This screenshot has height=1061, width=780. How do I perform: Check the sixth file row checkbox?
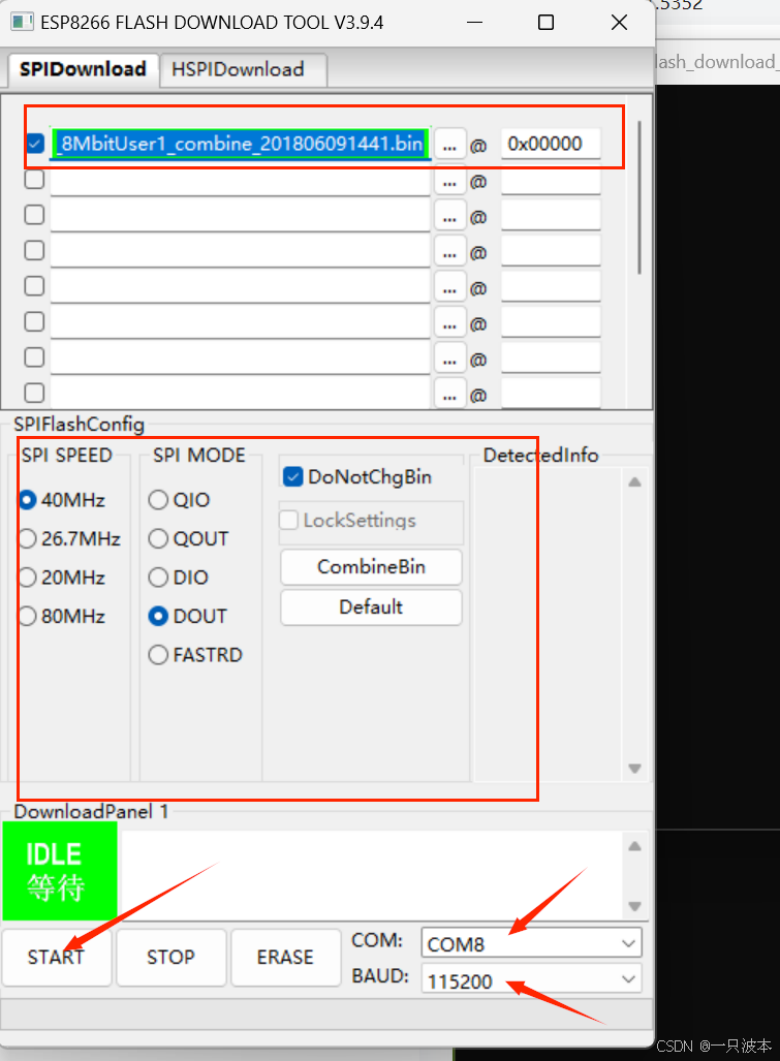35,321
